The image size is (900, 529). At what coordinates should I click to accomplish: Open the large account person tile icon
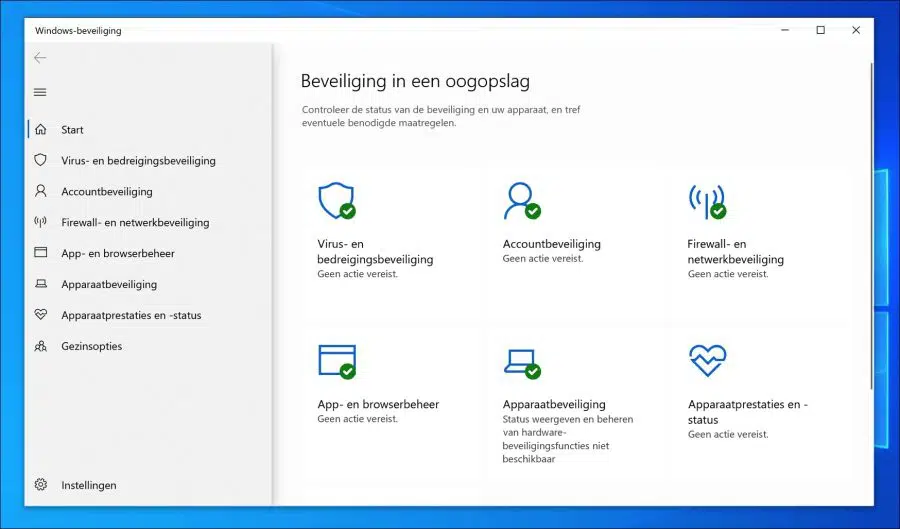[x=522, y=201]
